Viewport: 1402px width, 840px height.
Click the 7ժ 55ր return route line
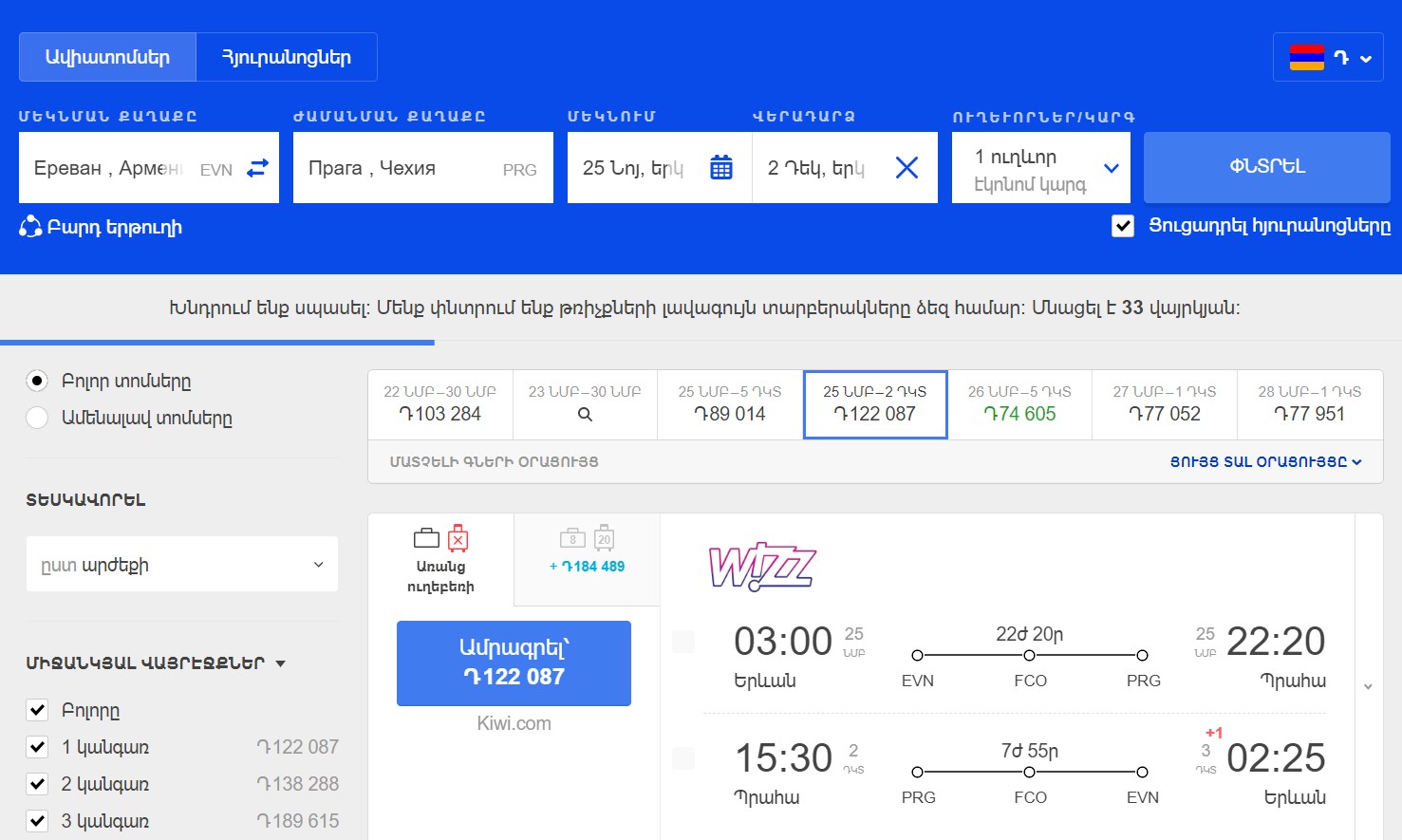click(x=1030, y=772)
